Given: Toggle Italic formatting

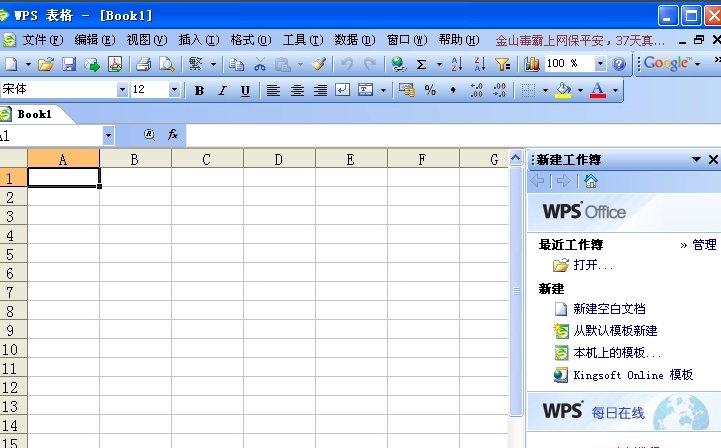Looking at the screenshot, I should [223, 91].
